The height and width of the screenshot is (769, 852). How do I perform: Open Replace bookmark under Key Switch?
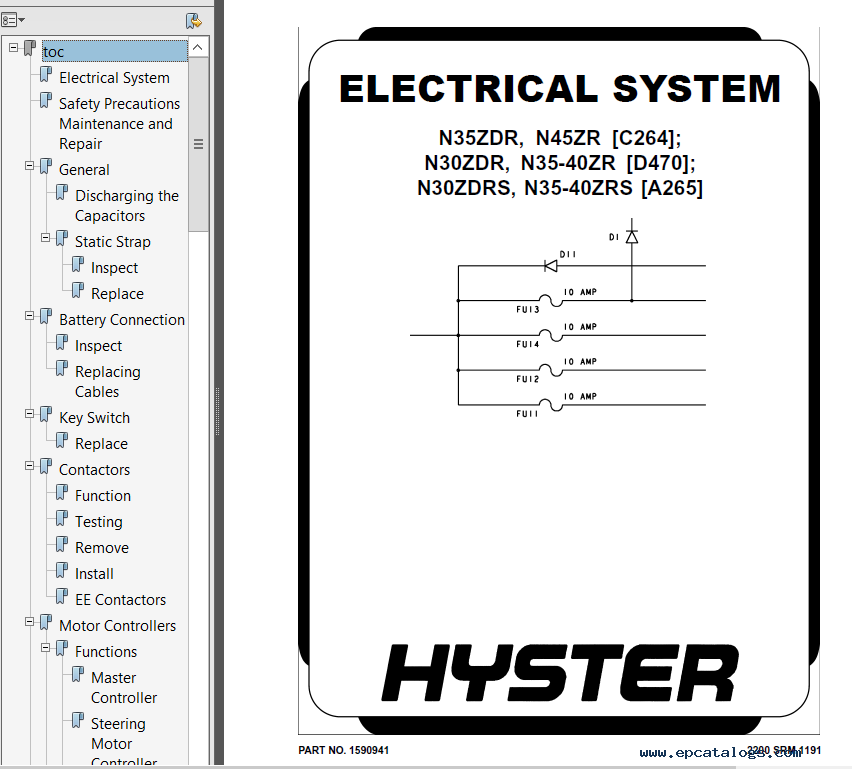[x=101, y=443]
